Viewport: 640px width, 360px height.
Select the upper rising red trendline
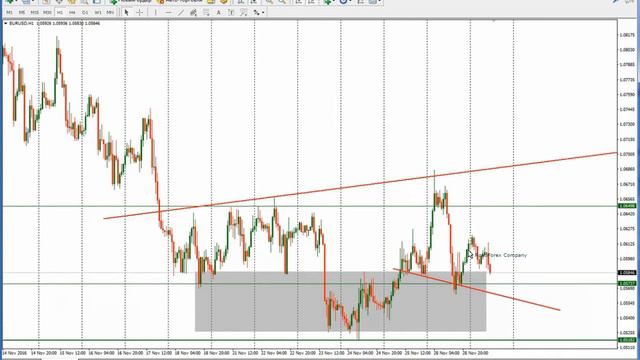(x=360, y=186)
